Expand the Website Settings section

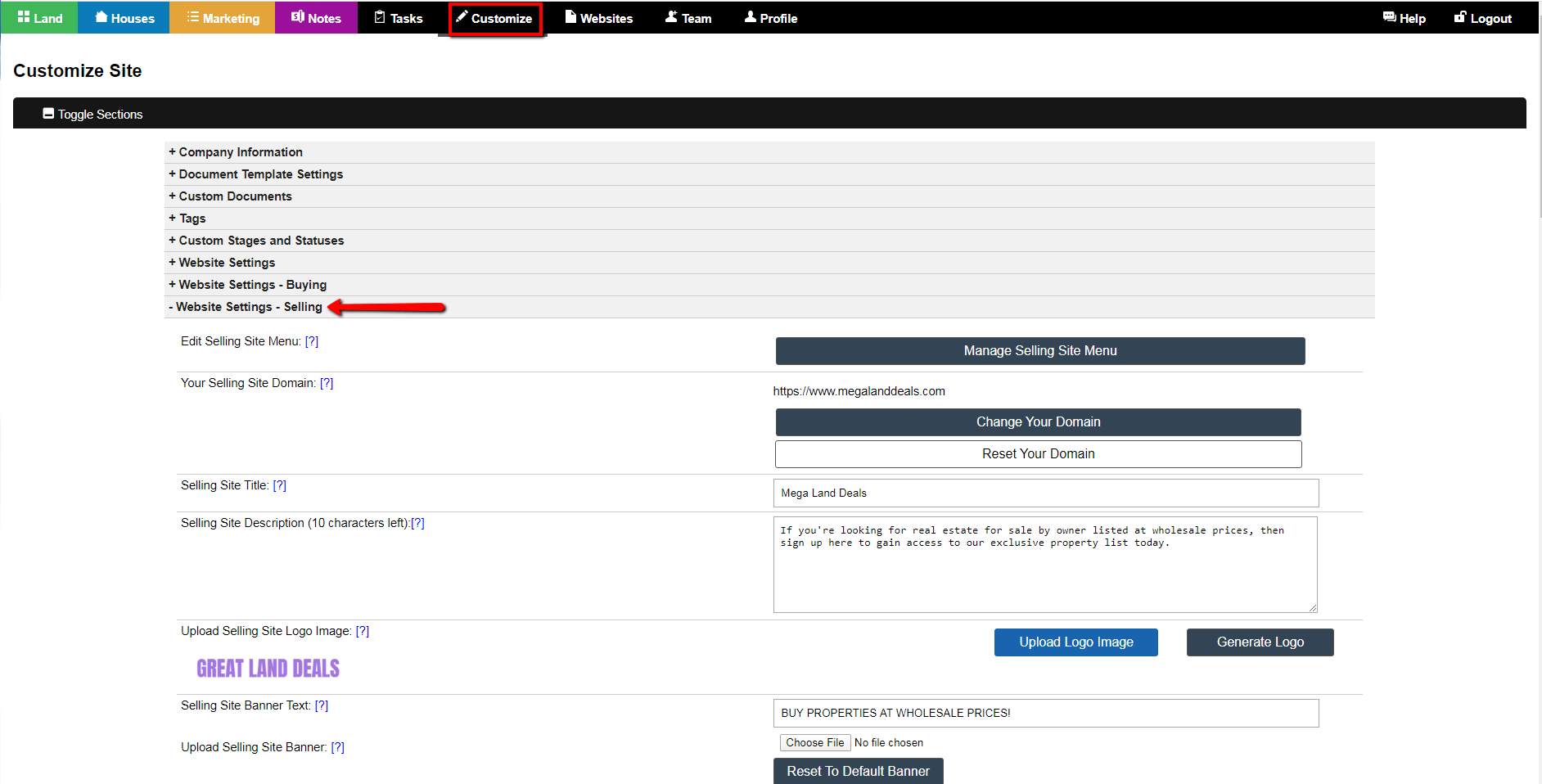[x=769, y=263]
